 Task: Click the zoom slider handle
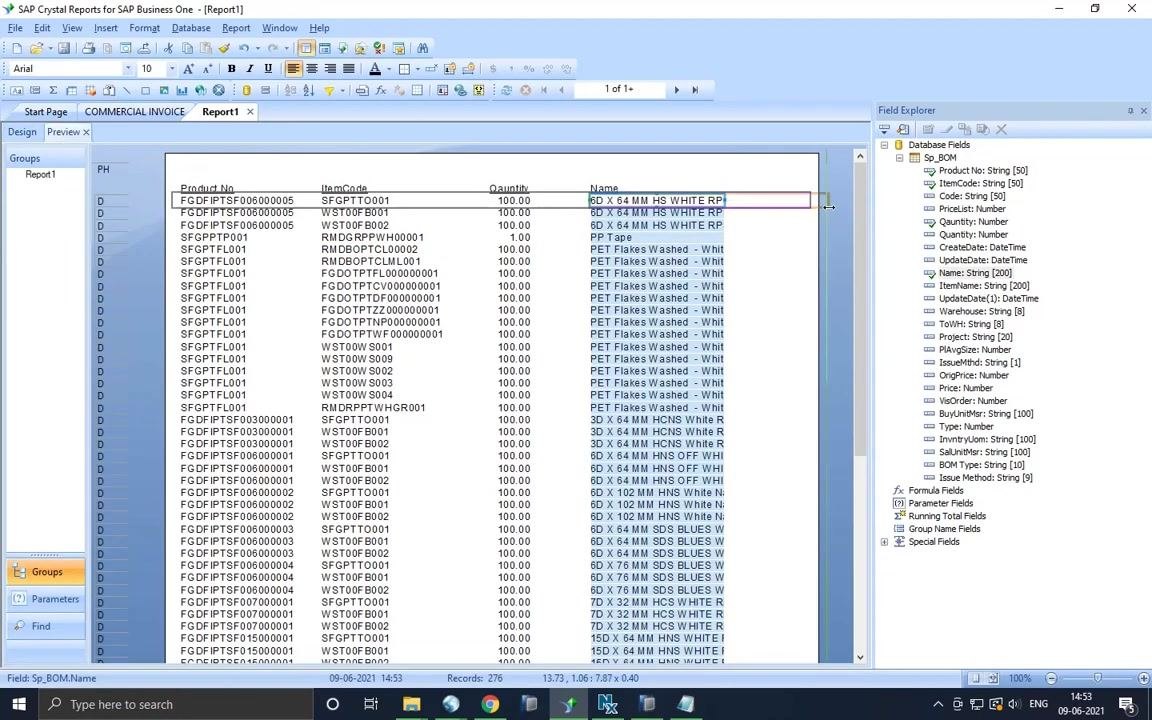pyautogui.click(x=1098, y=678)
